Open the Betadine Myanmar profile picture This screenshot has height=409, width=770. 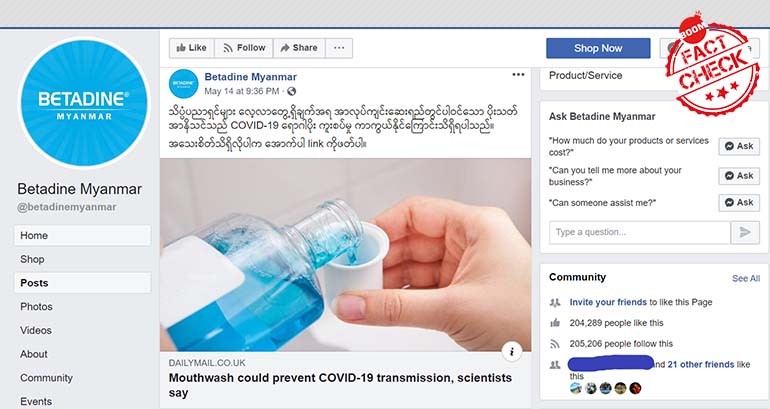click(84, 103)
